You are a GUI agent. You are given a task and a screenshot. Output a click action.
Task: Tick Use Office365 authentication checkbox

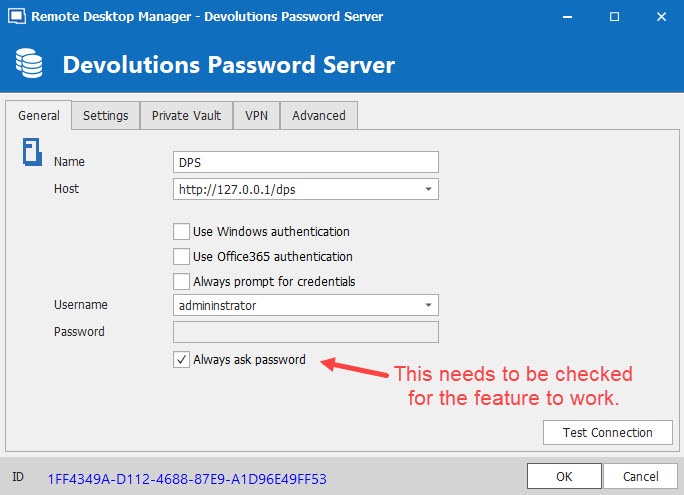pos(181,256)
